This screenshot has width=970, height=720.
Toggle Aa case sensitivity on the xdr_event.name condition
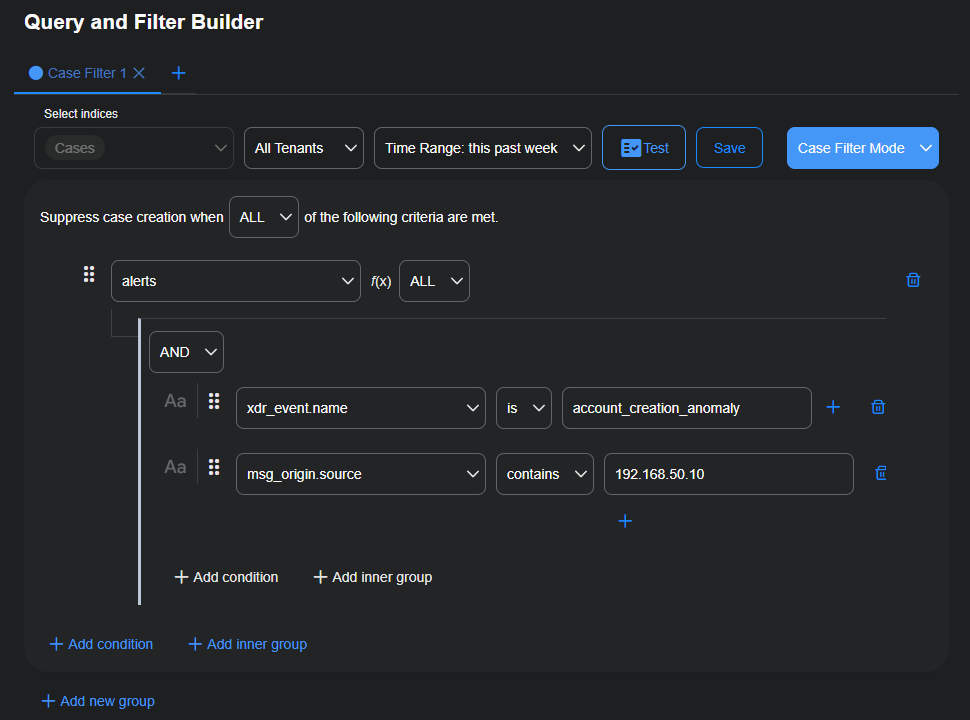[x=174, y=400]
